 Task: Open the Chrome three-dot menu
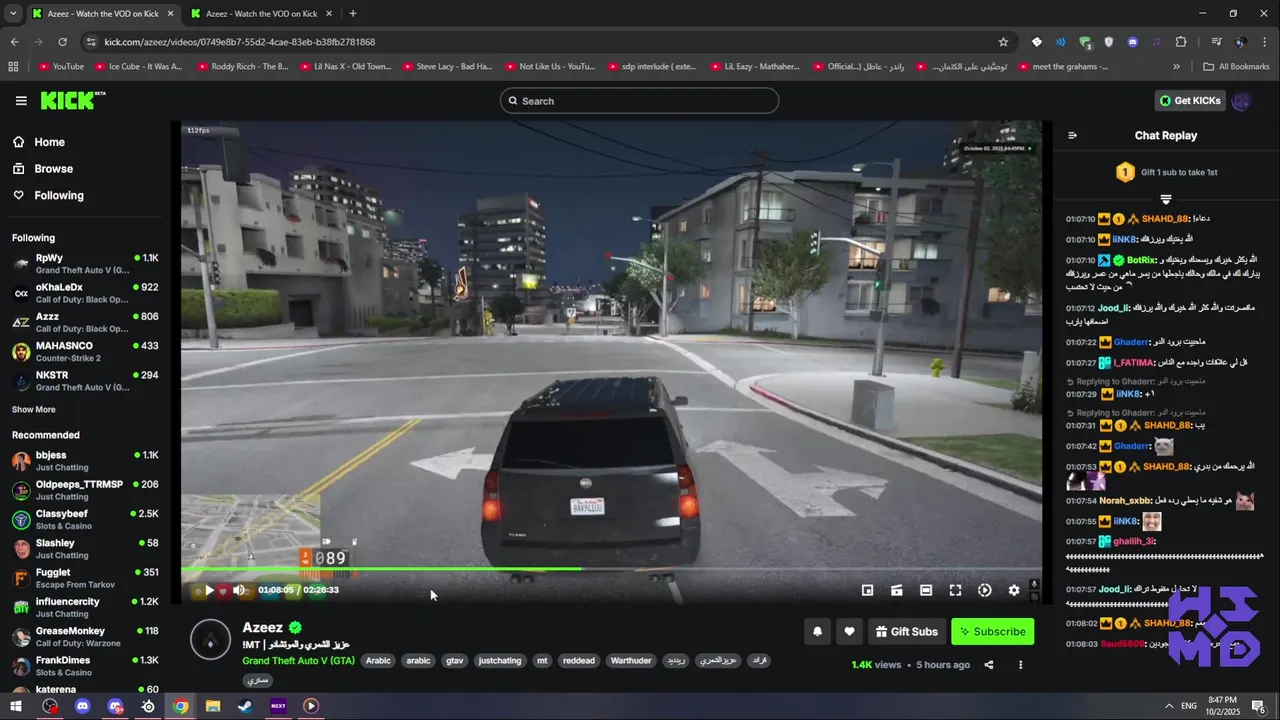tap(1265, 42)
